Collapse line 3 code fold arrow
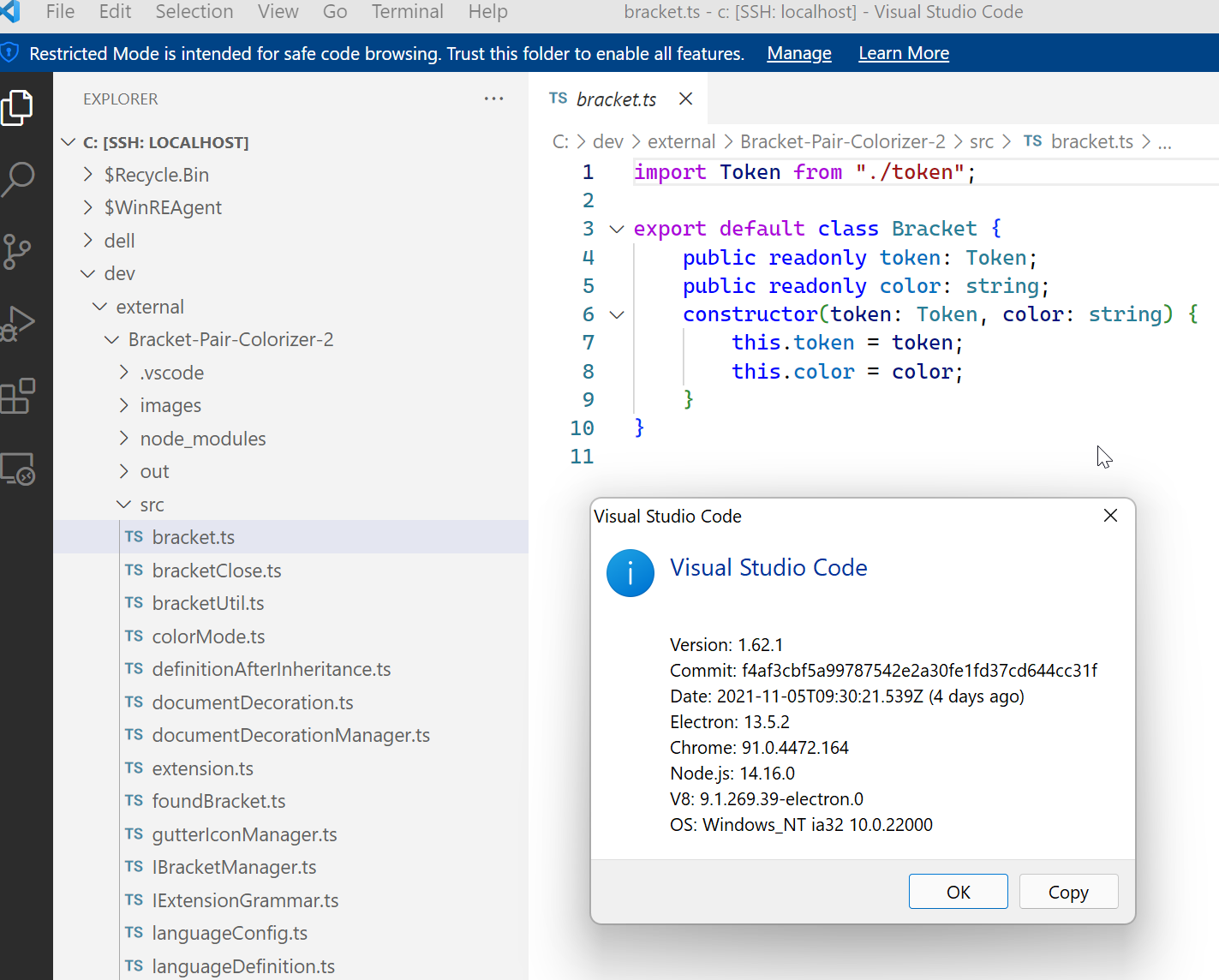This screenshot has width=1219, height=980. click(x=616, y=229)
